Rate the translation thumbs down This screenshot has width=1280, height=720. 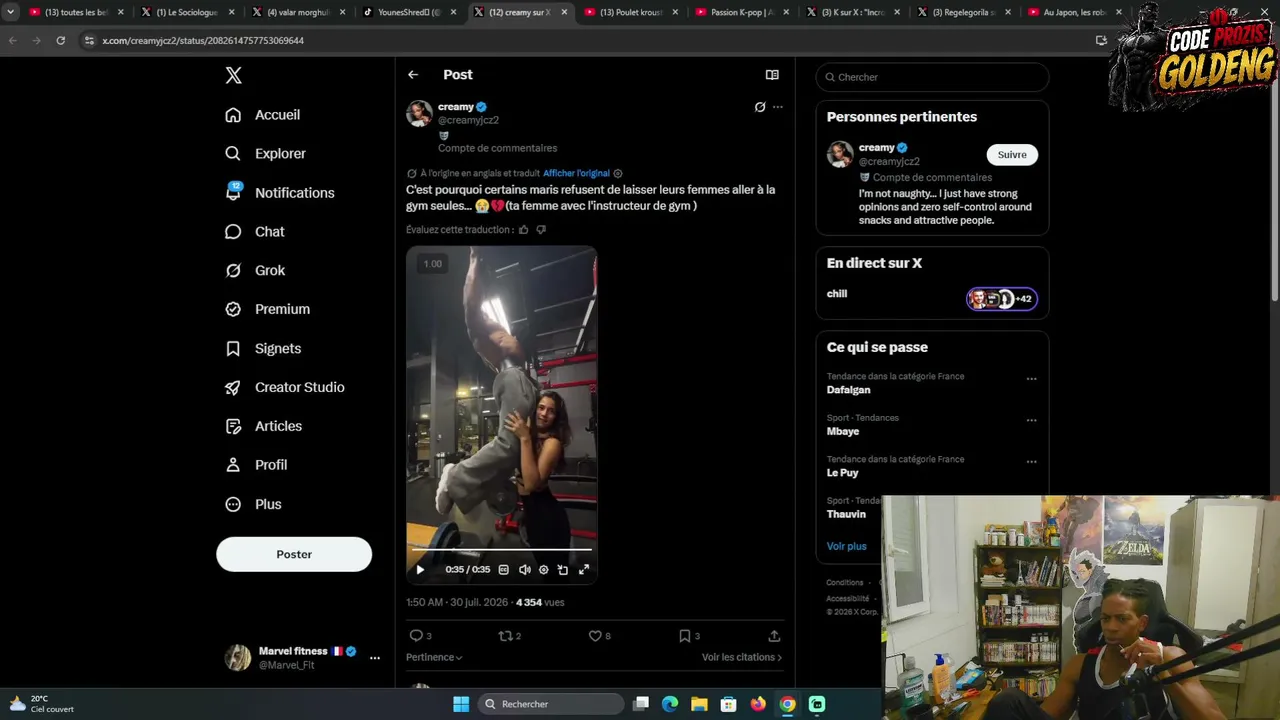pos(541,230)
